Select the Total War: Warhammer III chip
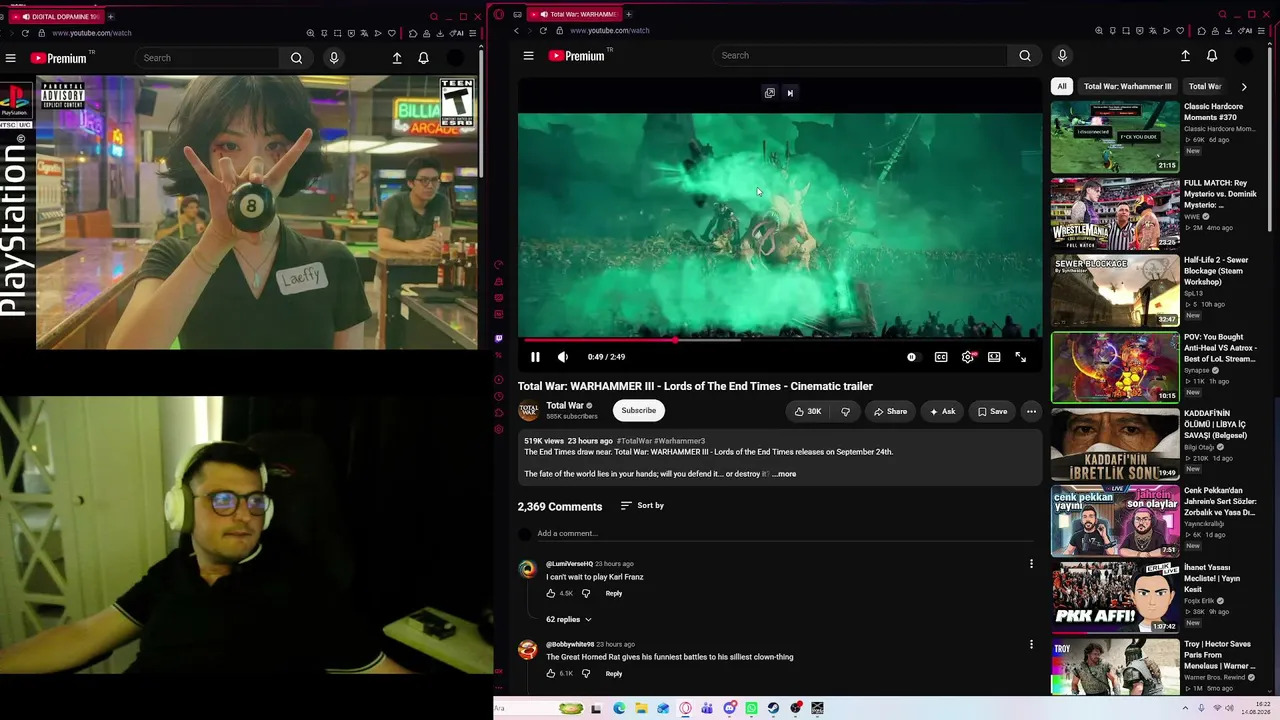Image resolution: width=1280 pixels, height=720 pixels. tap(1127, 86)
